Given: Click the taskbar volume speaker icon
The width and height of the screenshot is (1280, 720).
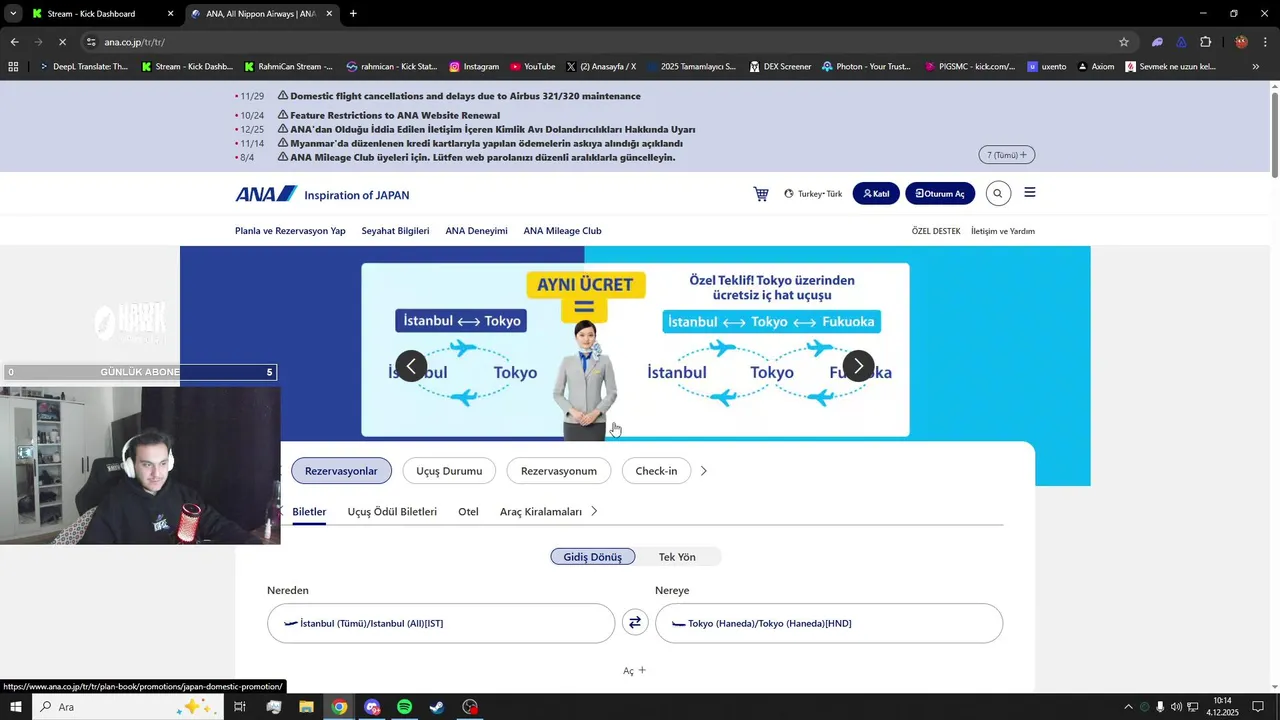Looking at the screenshot, I should point(1176,707).
